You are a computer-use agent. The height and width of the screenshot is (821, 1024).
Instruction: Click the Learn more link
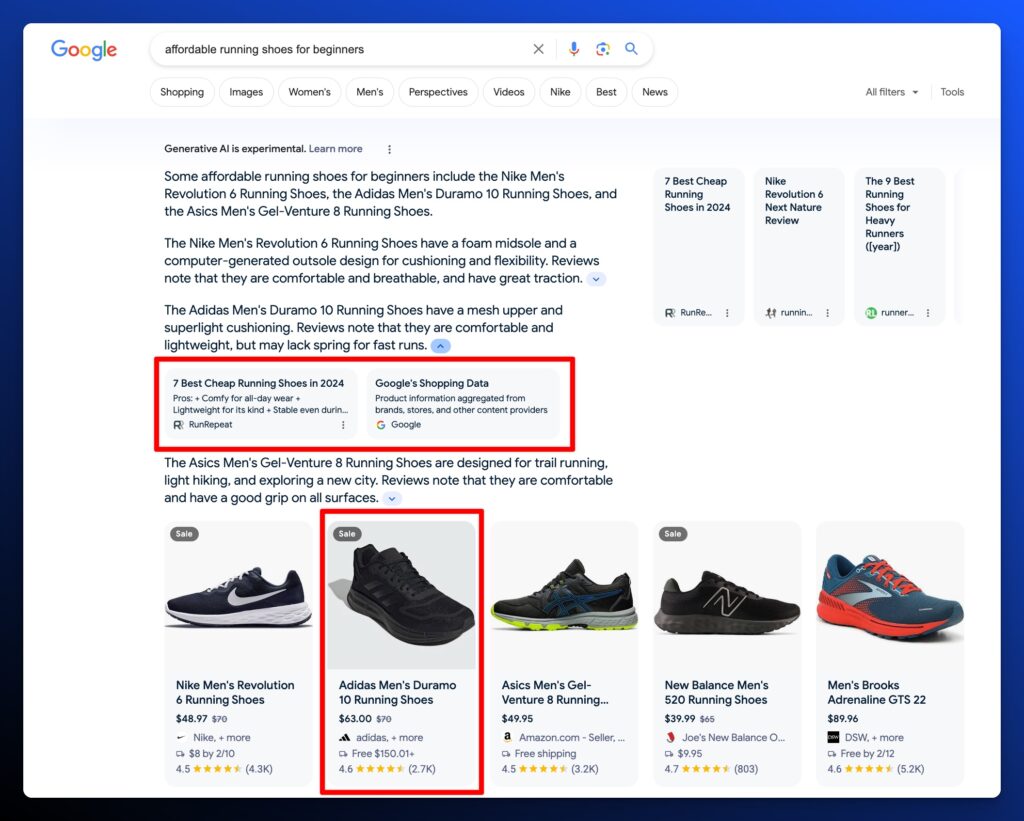click(335, 149)
